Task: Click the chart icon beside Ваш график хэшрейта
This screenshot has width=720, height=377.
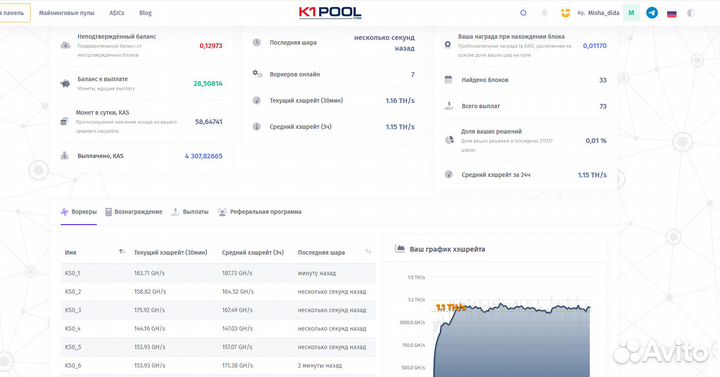Action: (x=400, y=248)
